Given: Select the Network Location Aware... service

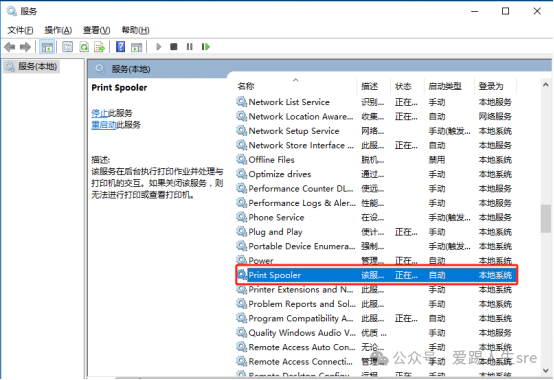Looking at the screenshot, I should pos(301,117).
